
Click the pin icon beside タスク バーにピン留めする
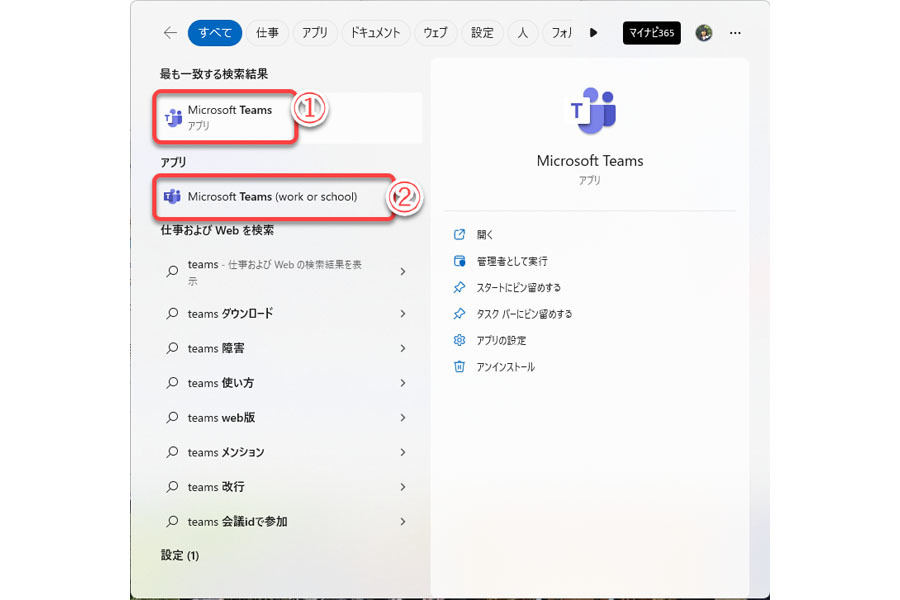tap(459, 314)
